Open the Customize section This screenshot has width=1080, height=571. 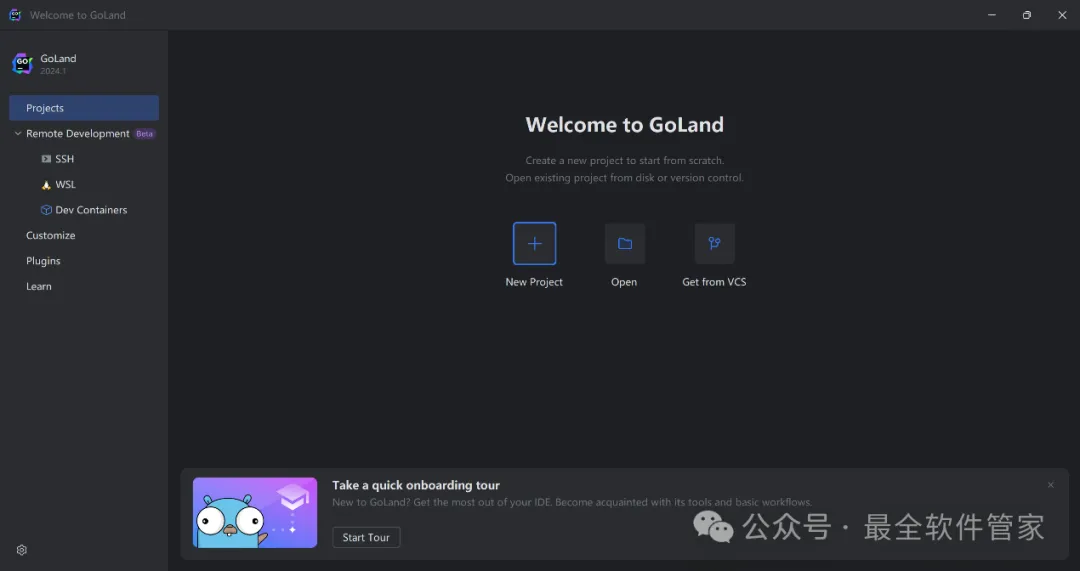click(51, 236)
